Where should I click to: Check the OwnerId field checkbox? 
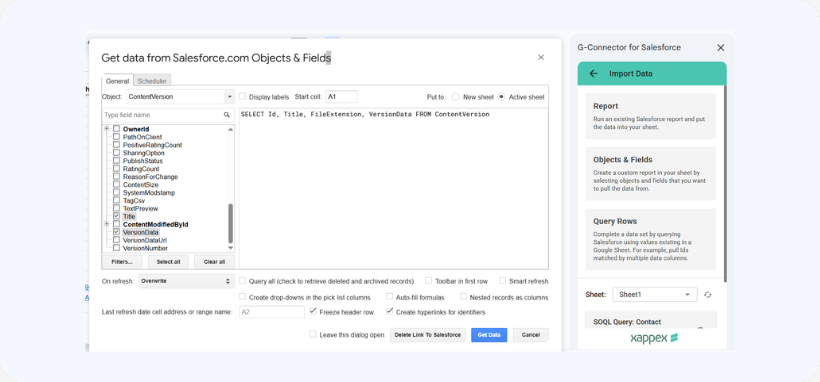tap(117, 129)
